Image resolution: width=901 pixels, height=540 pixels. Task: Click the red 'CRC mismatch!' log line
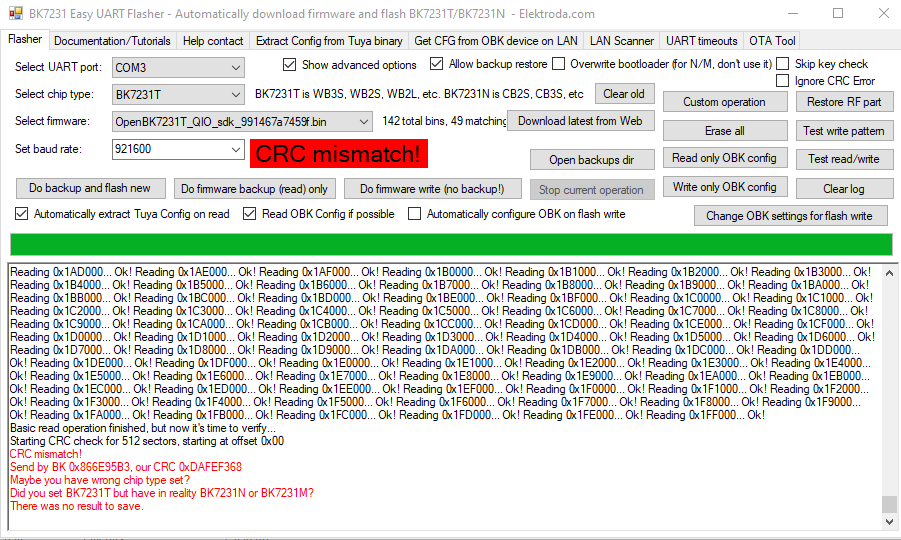(46, 454)
